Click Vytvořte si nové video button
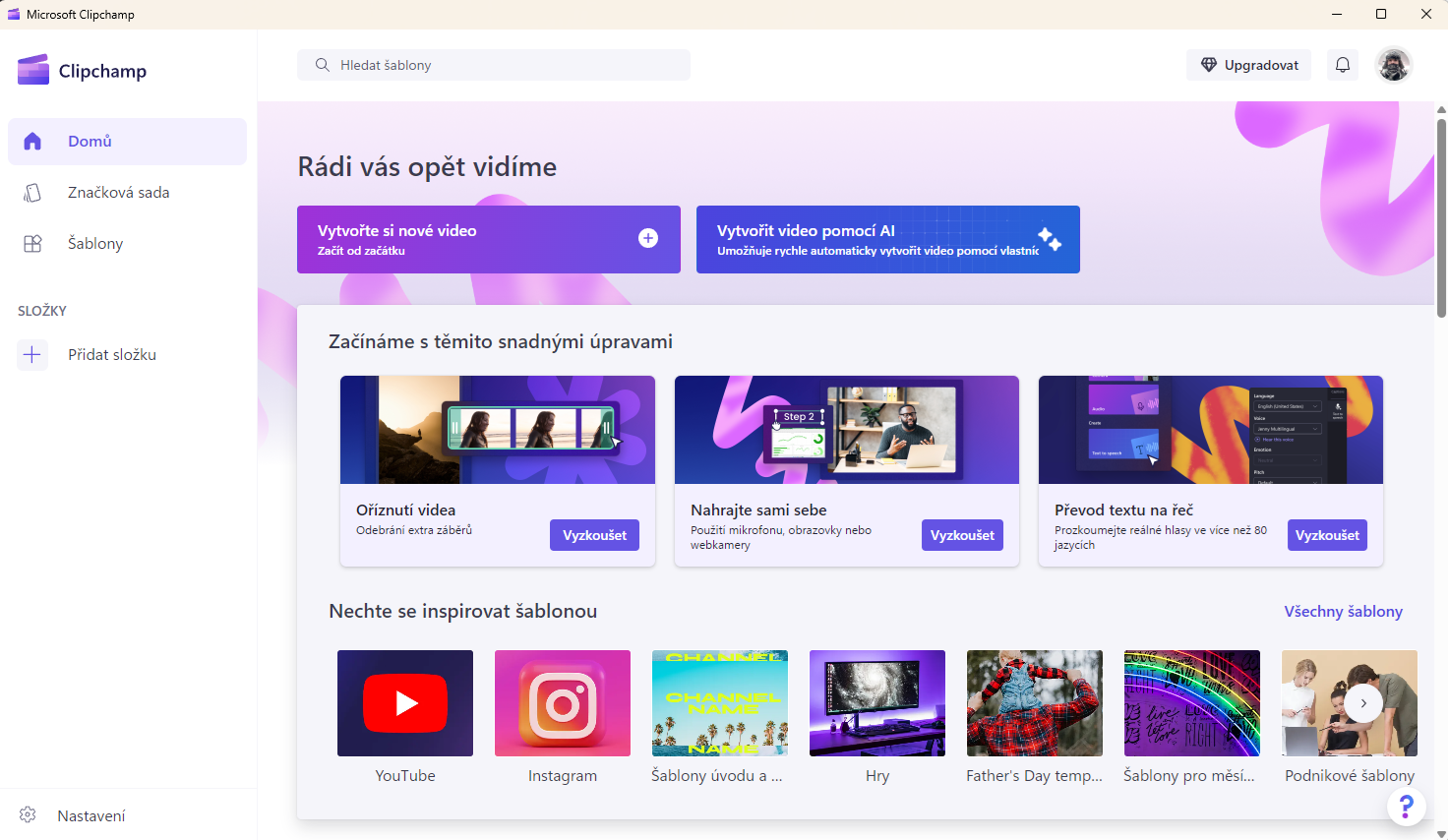Viewport: 1448px width, 840px height. click(489, 239)
